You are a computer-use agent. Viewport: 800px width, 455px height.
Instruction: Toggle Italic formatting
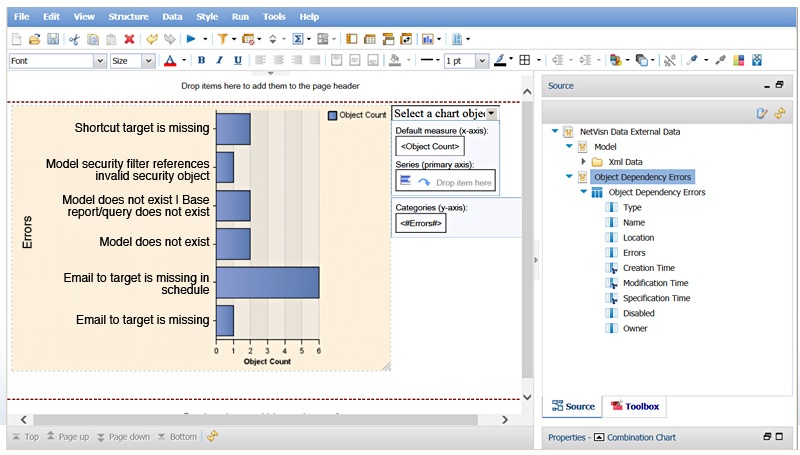pyautogui.click(x=219, y=61)
